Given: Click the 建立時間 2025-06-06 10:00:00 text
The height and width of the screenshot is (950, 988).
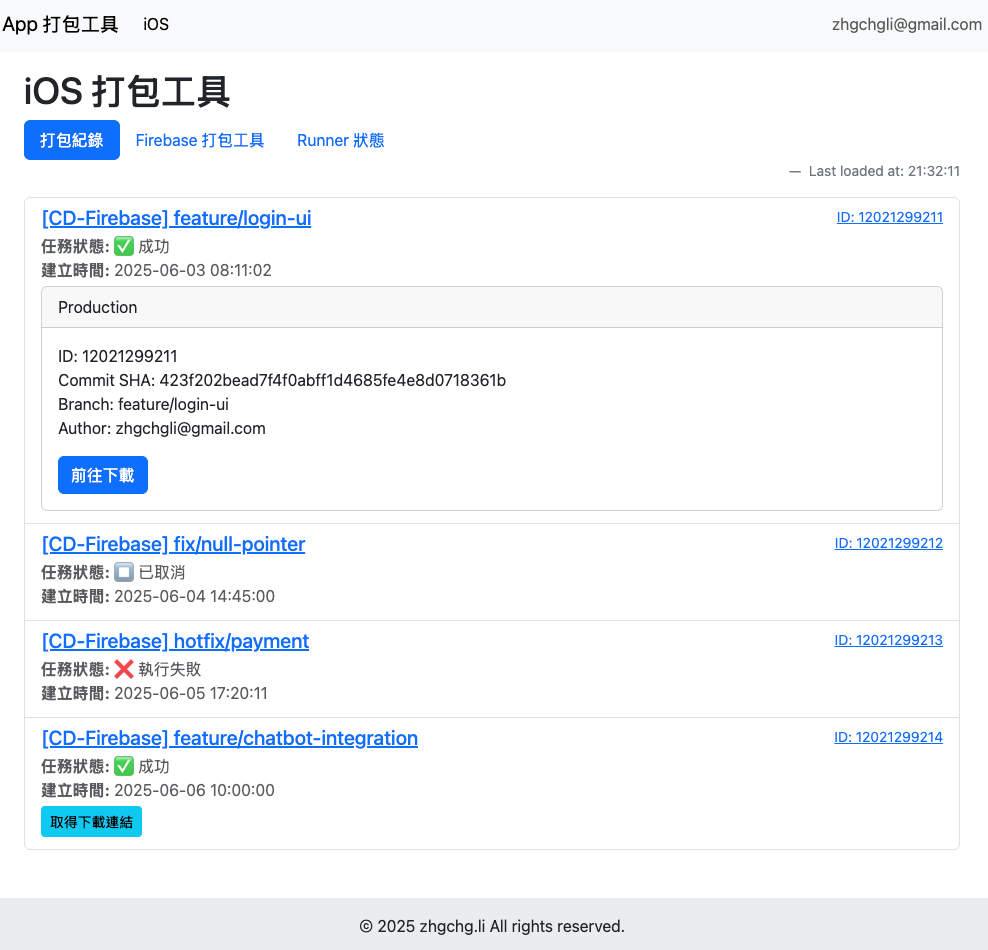Looking at the screenshot, I should pos(158,790).
